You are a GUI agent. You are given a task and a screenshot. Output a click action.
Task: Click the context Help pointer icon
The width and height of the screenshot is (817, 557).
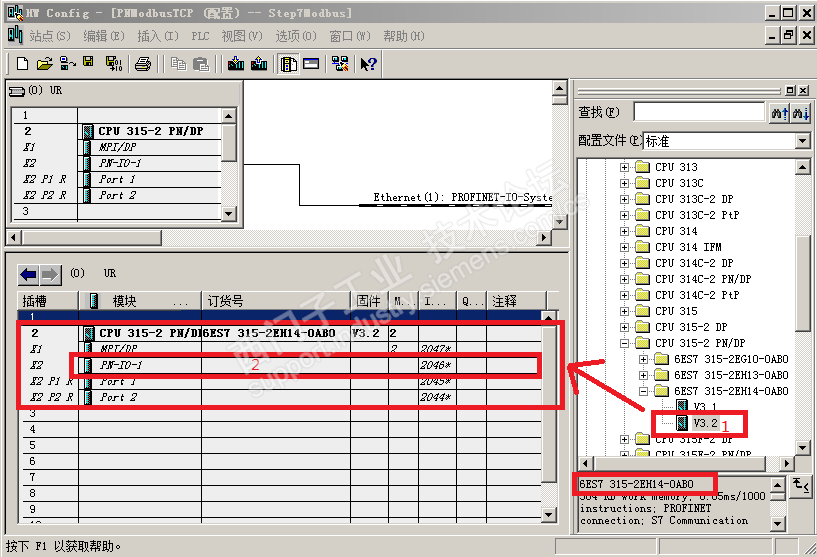(368, 64)
